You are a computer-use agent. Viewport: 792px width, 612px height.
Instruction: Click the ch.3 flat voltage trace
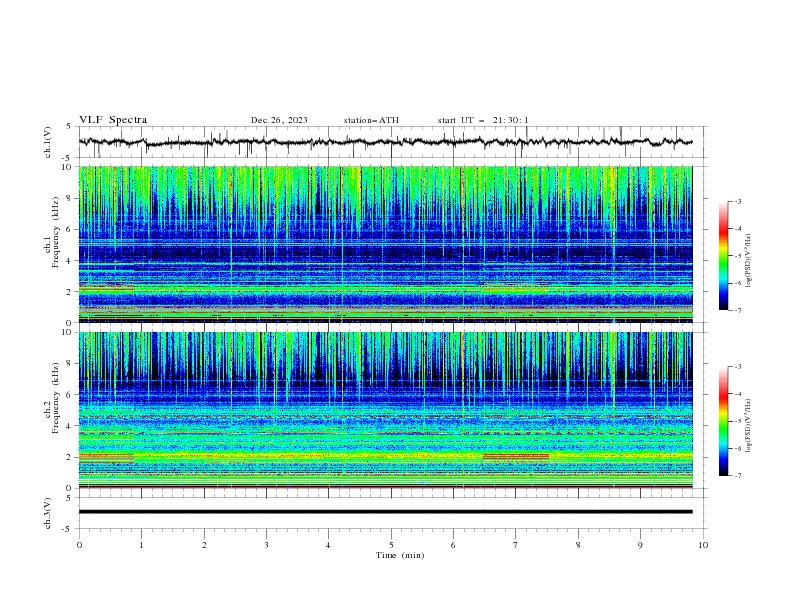point(385,512)
